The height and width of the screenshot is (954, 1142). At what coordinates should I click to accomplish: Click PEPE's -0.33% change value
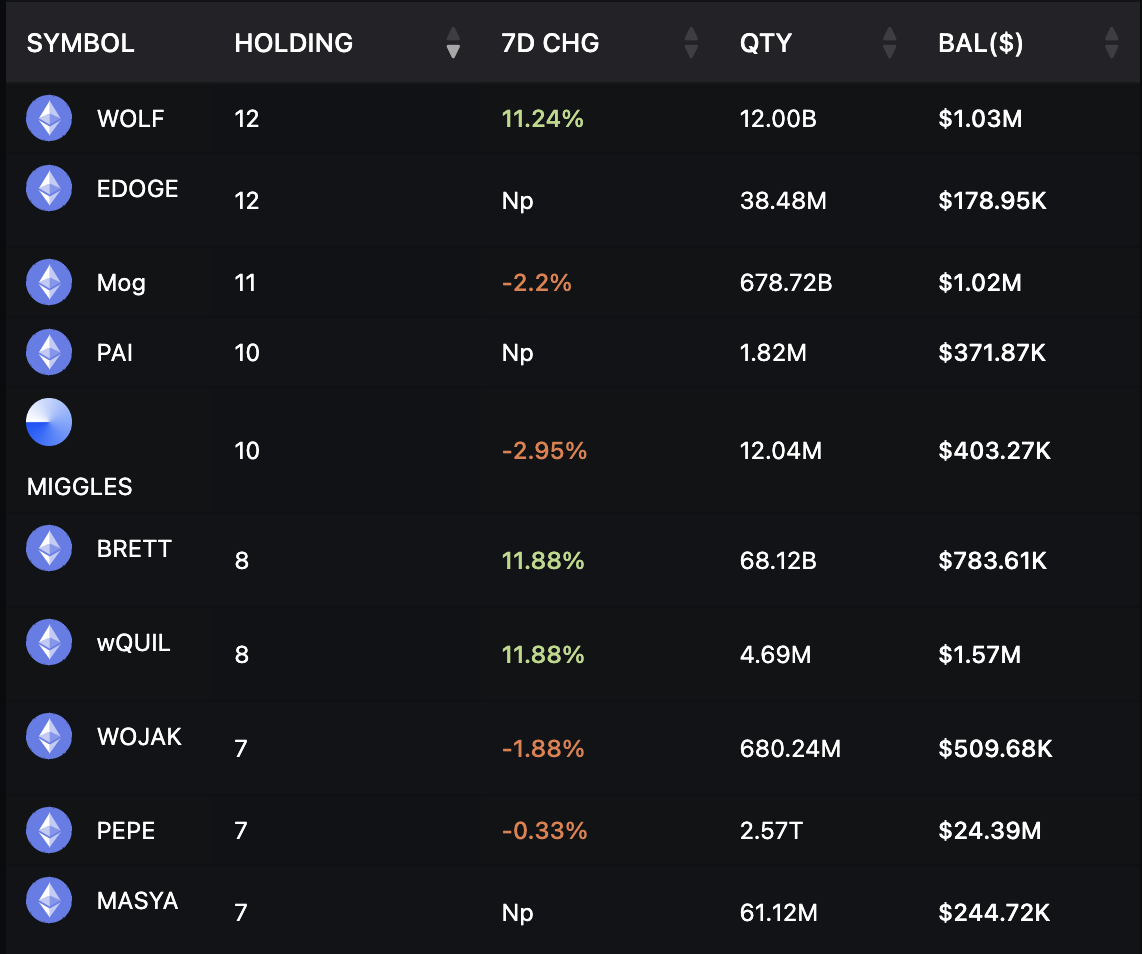(544, 830)
